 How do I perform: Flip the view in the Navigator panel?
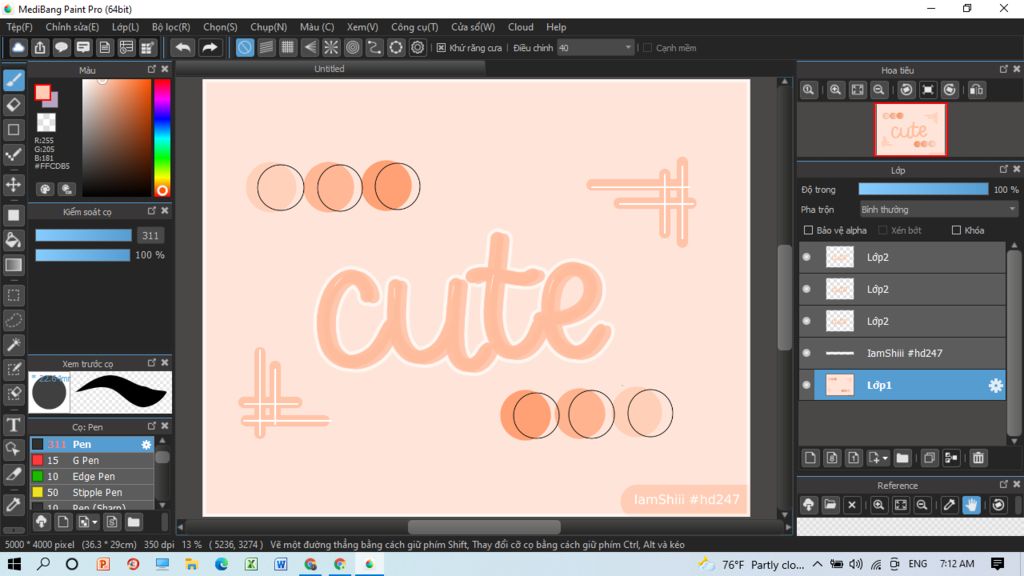coord(976,90)
